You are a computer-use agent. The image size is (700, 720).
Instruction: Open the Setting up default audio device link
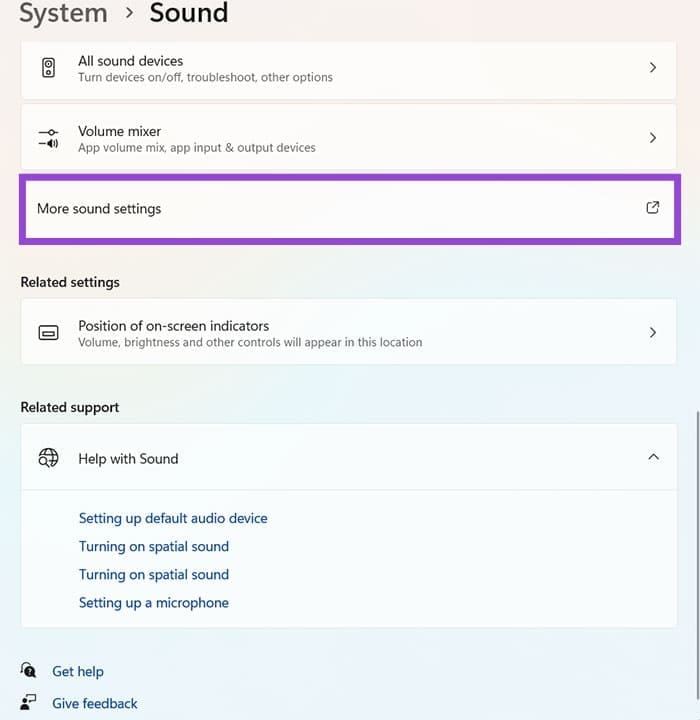173,518
